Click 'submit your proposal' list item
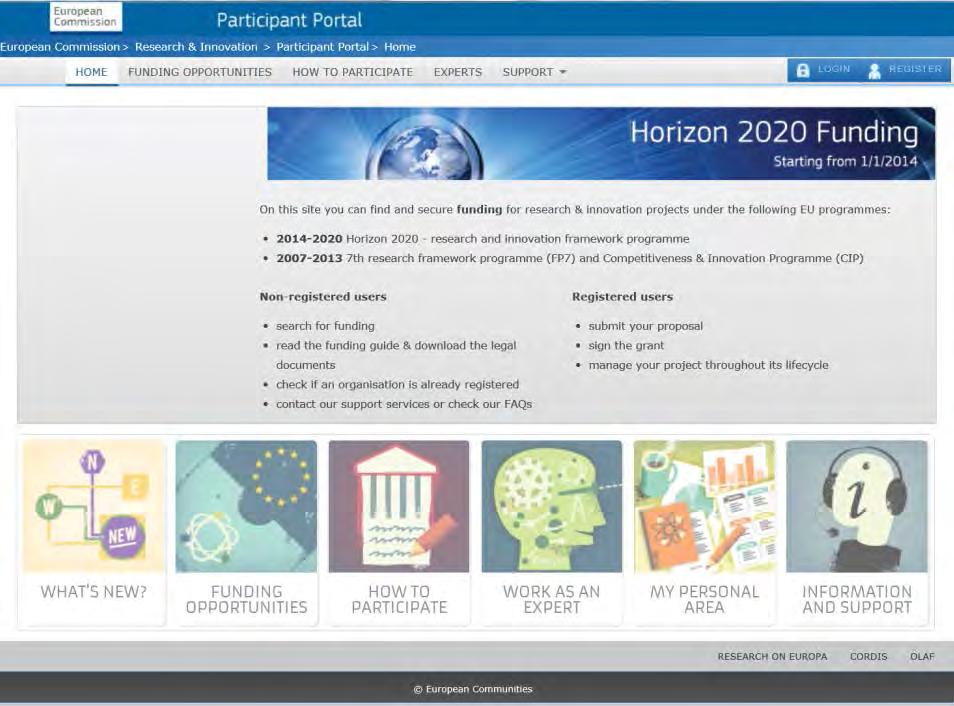The height and width of the screenshot is (706, 954). point(646,326)
